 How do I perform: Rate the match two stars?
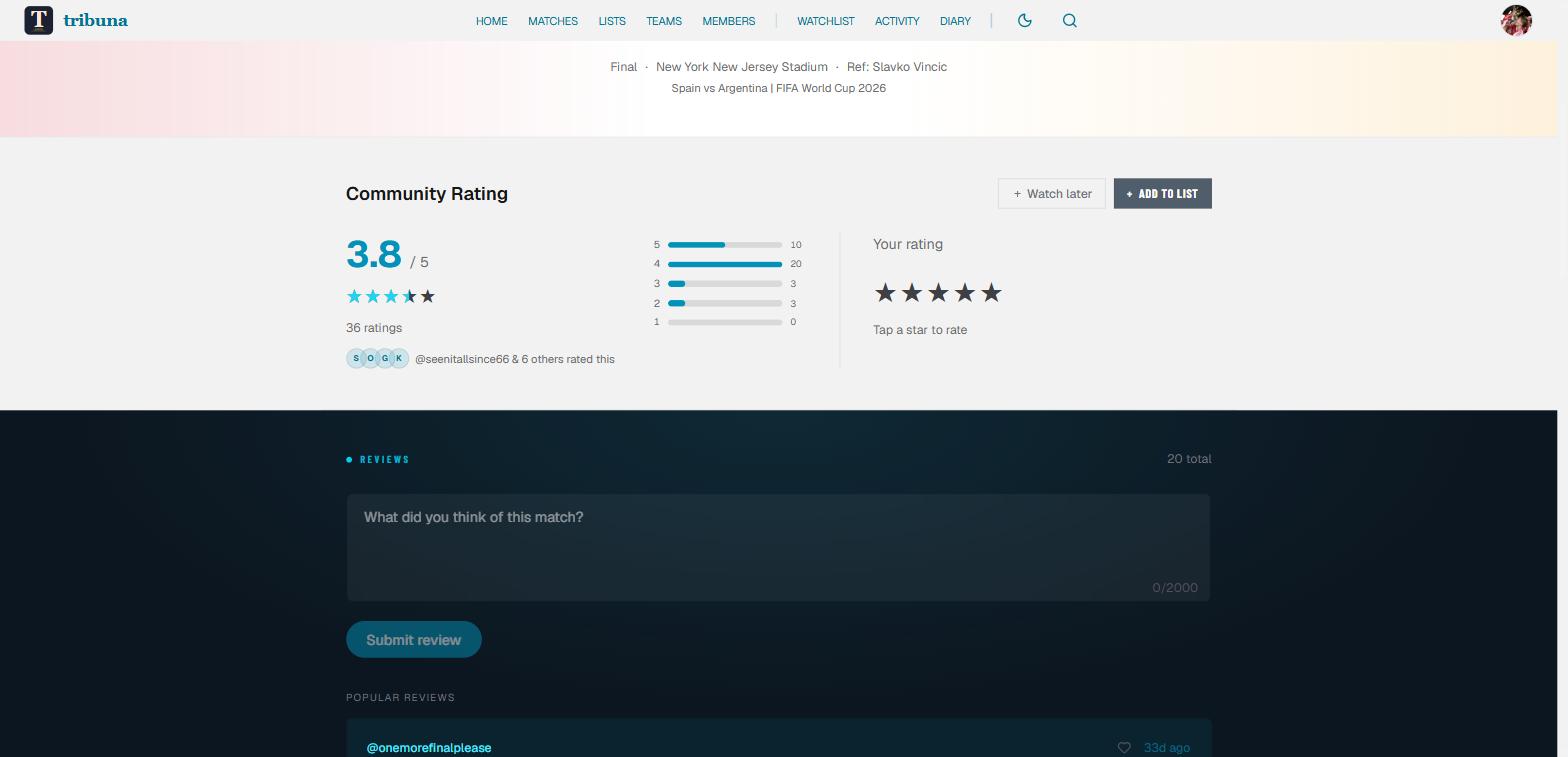(911, 292)
